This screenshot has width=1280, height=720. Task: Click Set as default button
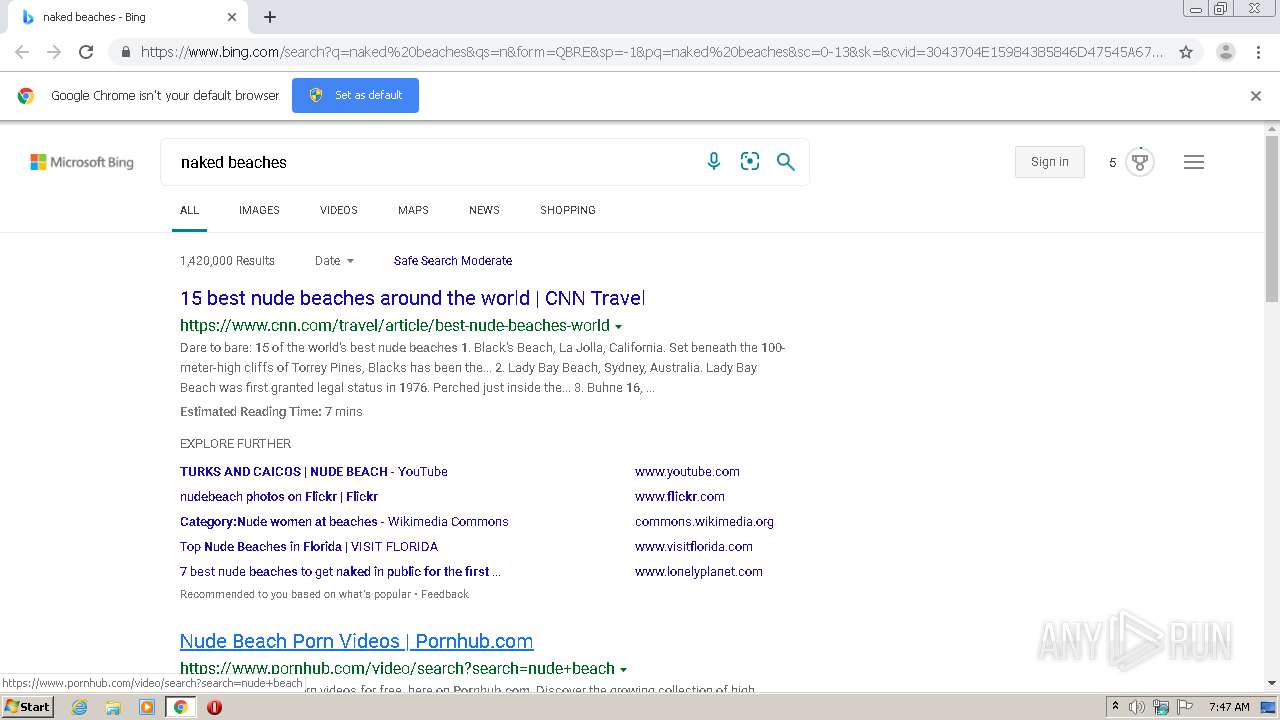(x=355, y=95)
